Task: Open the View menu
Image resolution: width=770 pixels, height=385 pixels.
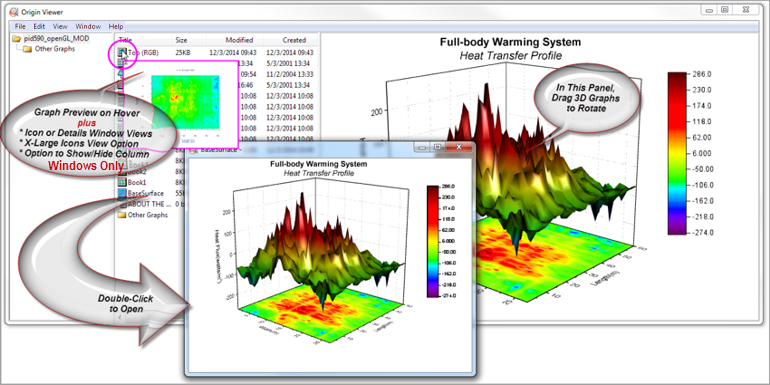Action: point(60,27)
